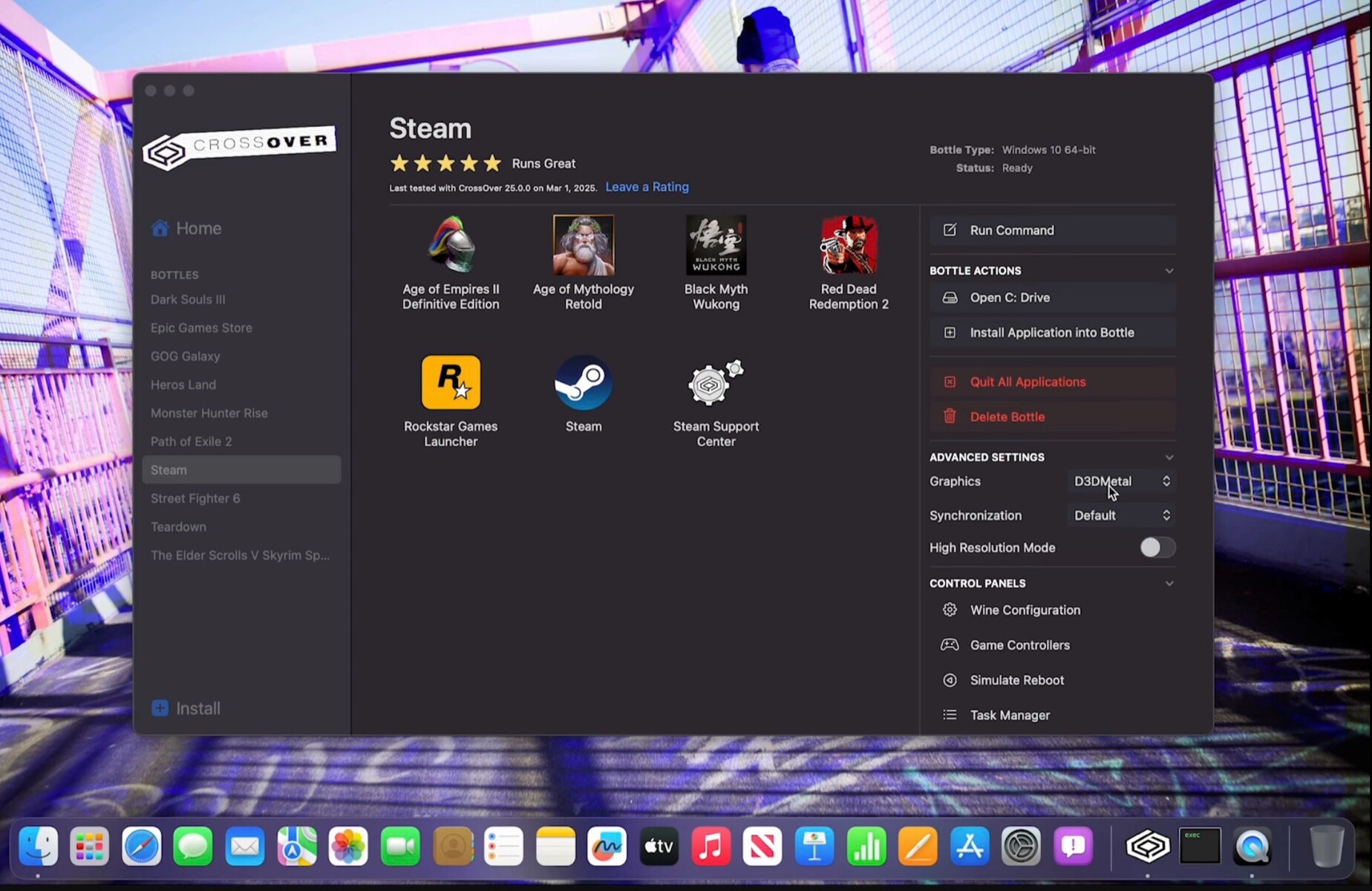Screen dimensions: 1372x891
Task: Open Maps from the Dock
Action: [x=297, y=846]
